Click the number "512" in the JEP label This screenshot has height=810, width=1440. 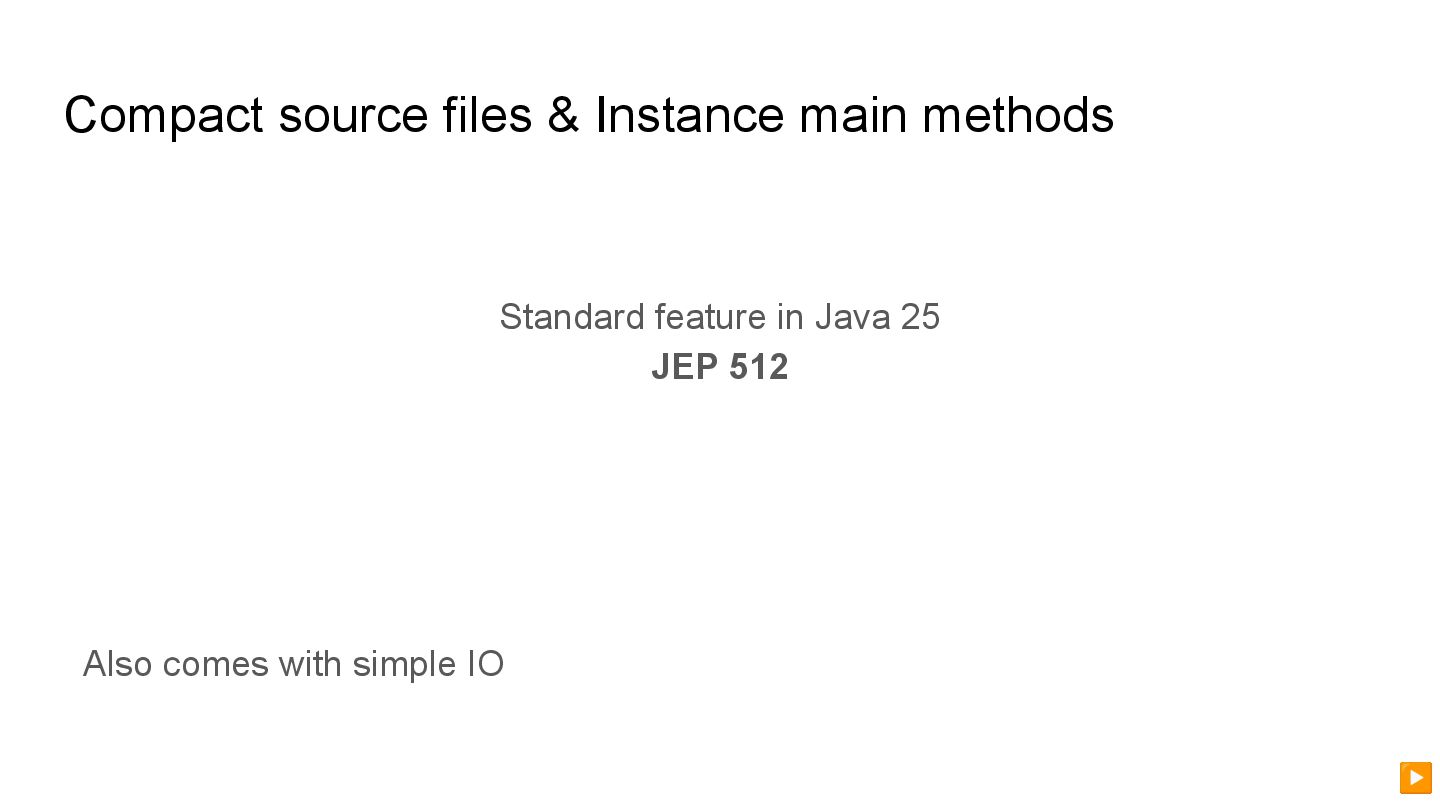click(x=758, y=367)
